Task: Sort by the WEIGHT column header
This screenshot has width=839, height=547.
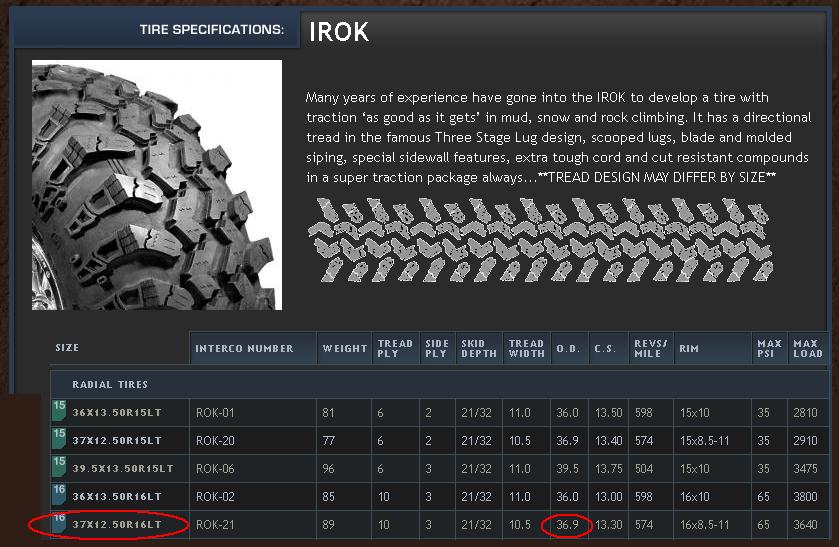Action: click(344, 348)
